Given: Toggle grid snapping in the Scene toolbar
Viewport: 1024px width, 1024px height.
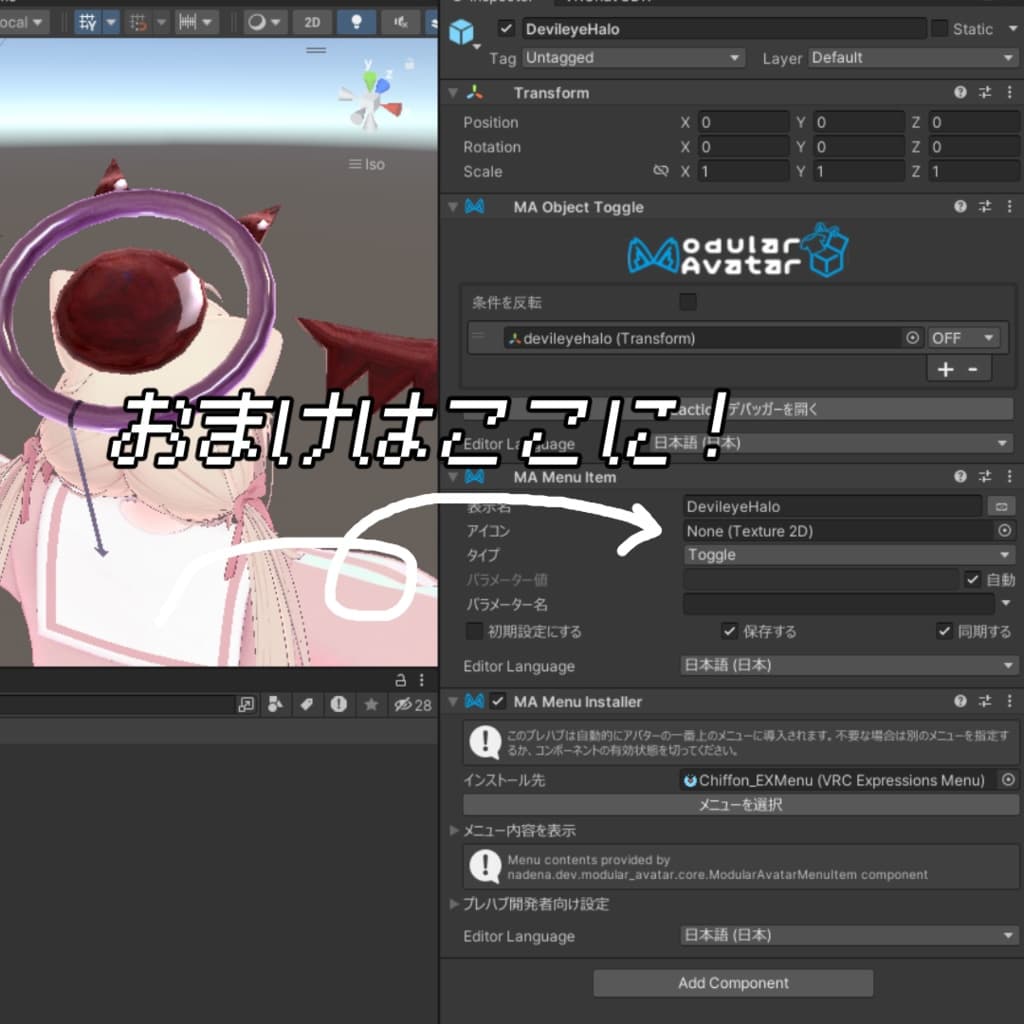Looking at the screenshot, I should click(x=140, y=21).
